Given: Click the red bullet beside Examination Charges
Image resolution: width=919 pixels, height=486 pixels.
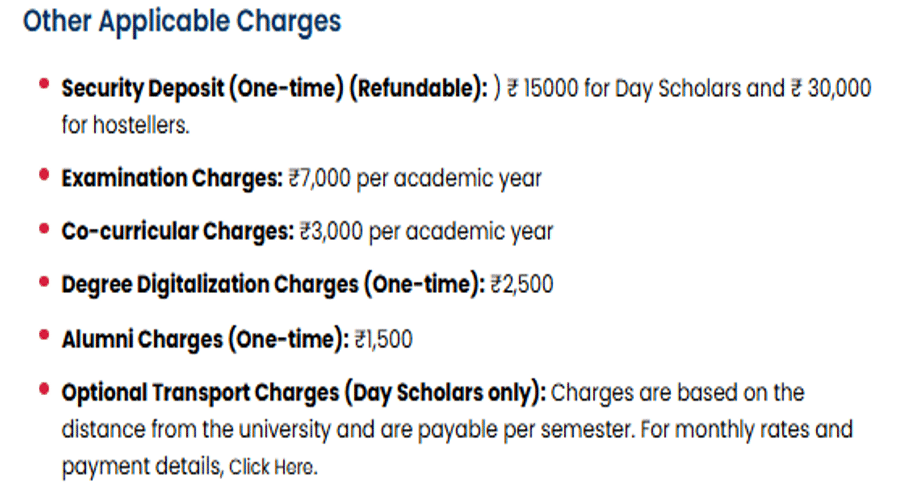Looking at the screenshot, I should click(43, 174).
